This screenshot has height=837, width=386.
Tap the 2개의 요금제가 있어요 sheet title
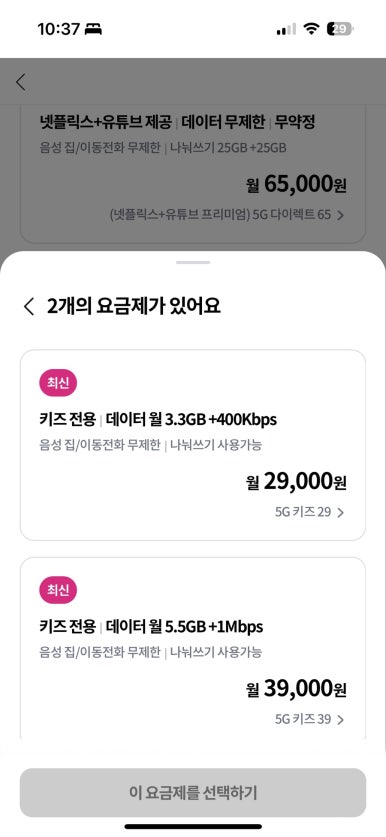pos(133,307)
